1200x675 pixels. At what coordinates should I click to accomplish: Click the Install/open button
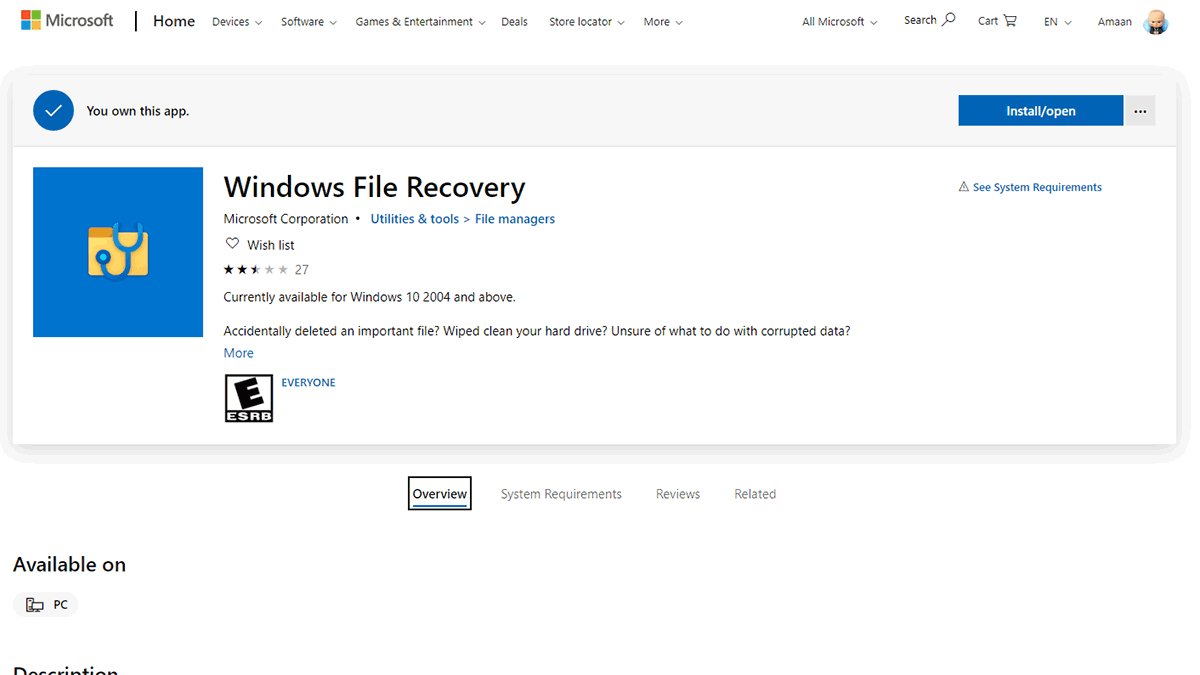click(x=1040, y=110)
